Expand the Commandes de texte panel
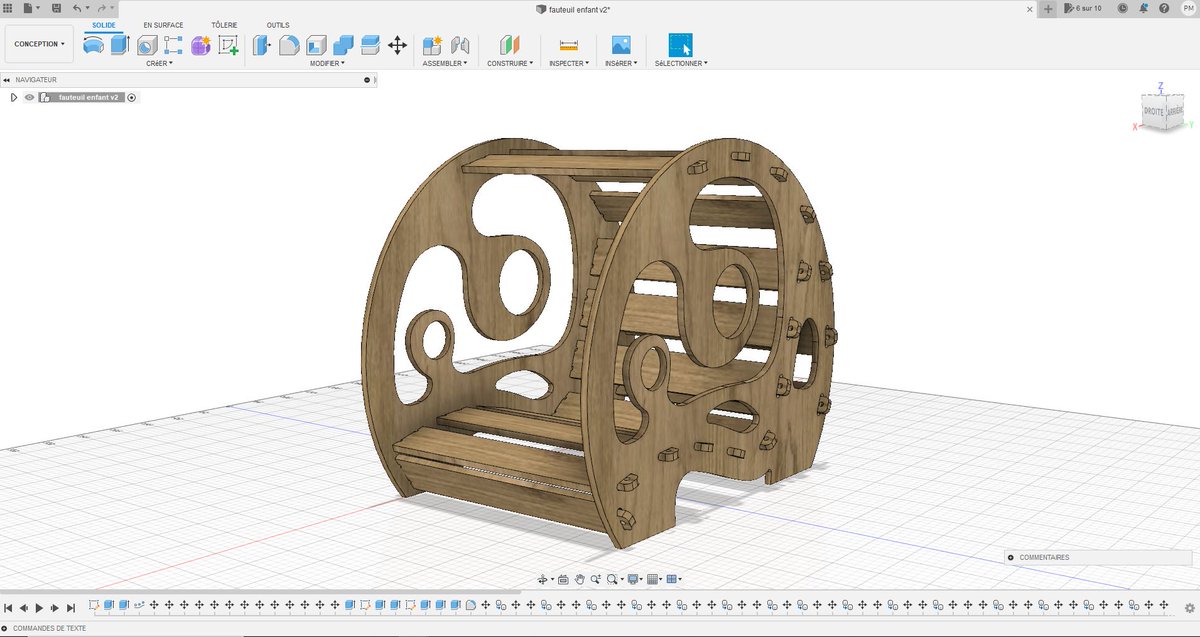1200x637 pixels. [6, 628]
